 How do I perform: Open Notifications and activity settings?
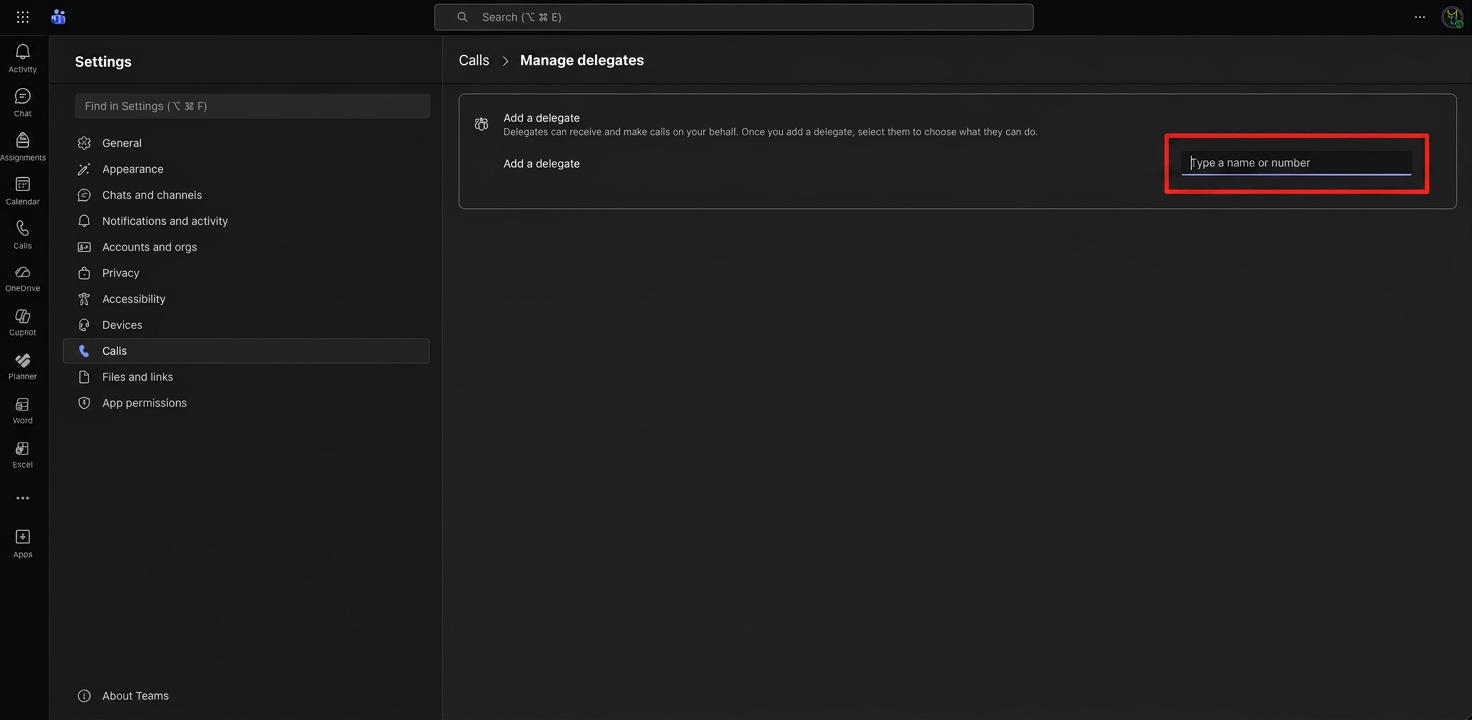[x=246, y=221]
